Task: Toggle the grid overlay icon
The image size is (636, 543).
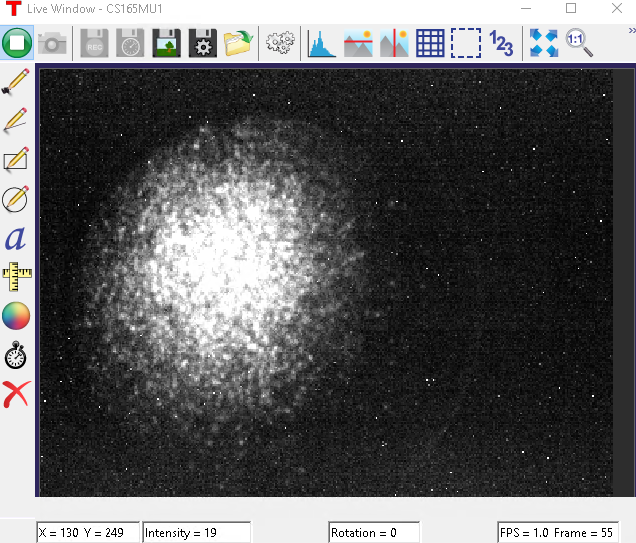Action: tap(430, 43)
